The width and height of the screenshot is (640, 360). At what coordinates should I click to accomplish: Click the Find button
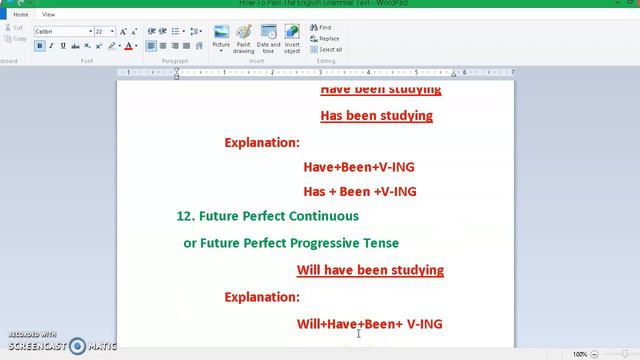321,28
